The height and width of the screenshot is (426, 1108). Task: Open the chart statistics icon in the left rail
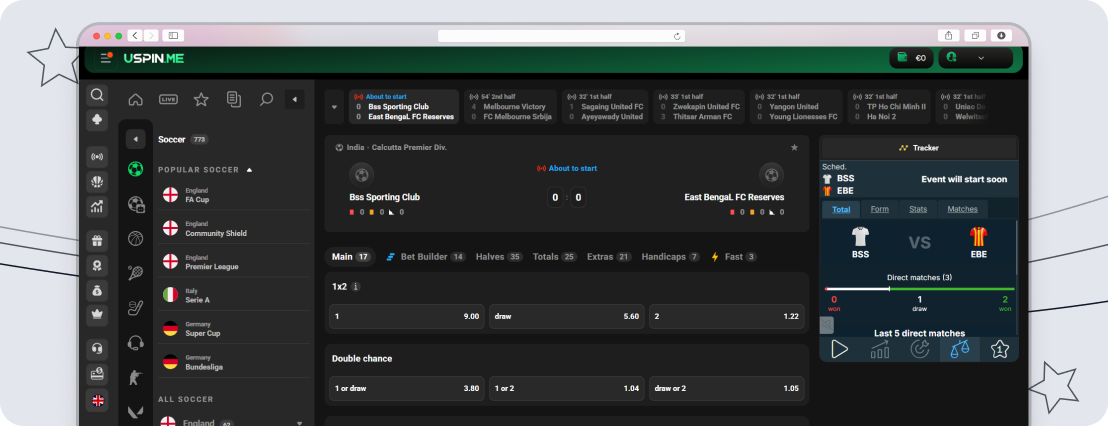click(x=98, y=206)
